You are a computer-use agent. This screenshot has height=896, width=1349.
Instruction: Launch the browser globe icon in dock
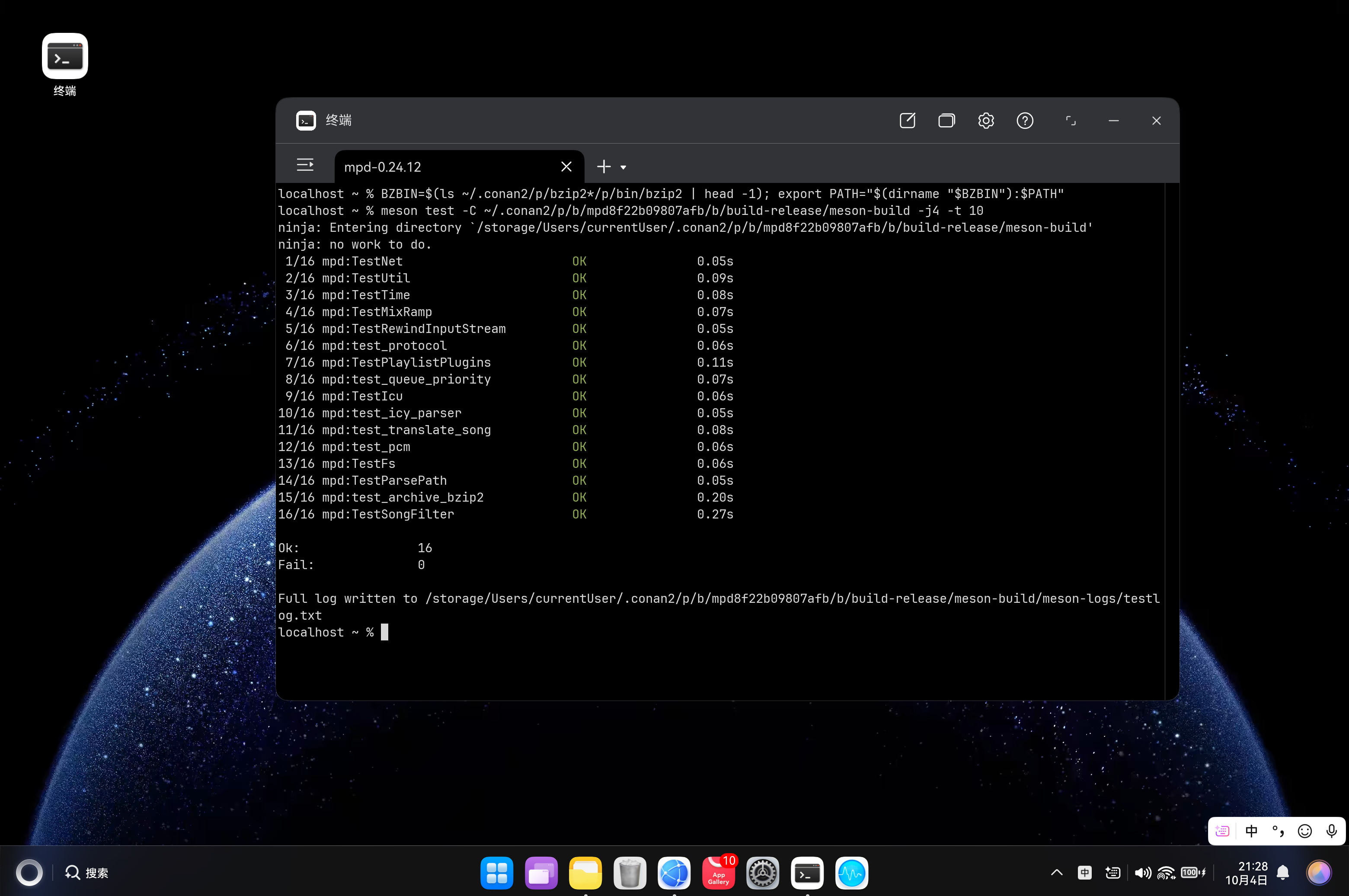click(x=674, y=873)
